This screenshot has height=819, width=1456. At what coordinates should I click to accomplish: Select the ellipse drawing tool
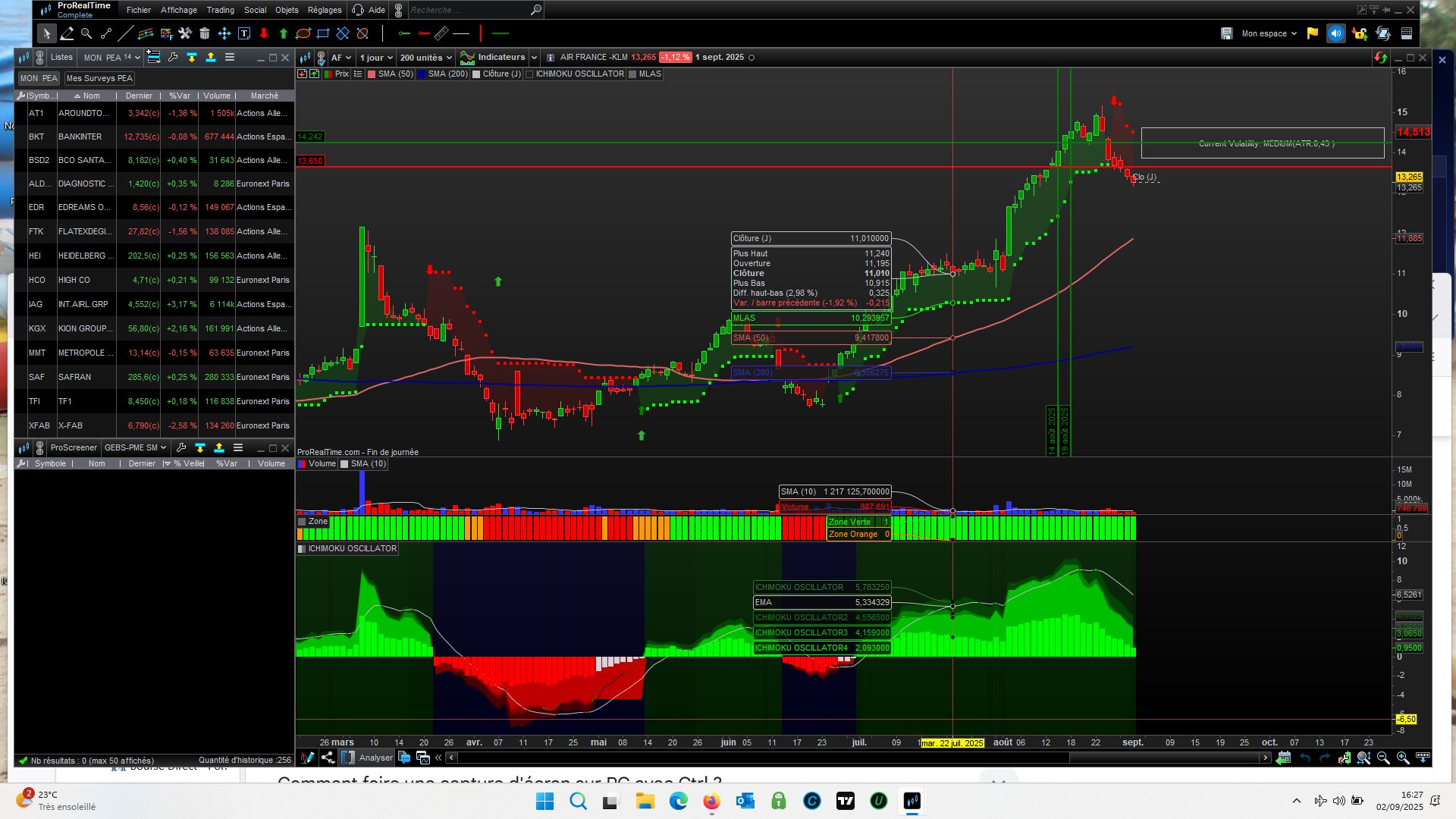(303, 33)
